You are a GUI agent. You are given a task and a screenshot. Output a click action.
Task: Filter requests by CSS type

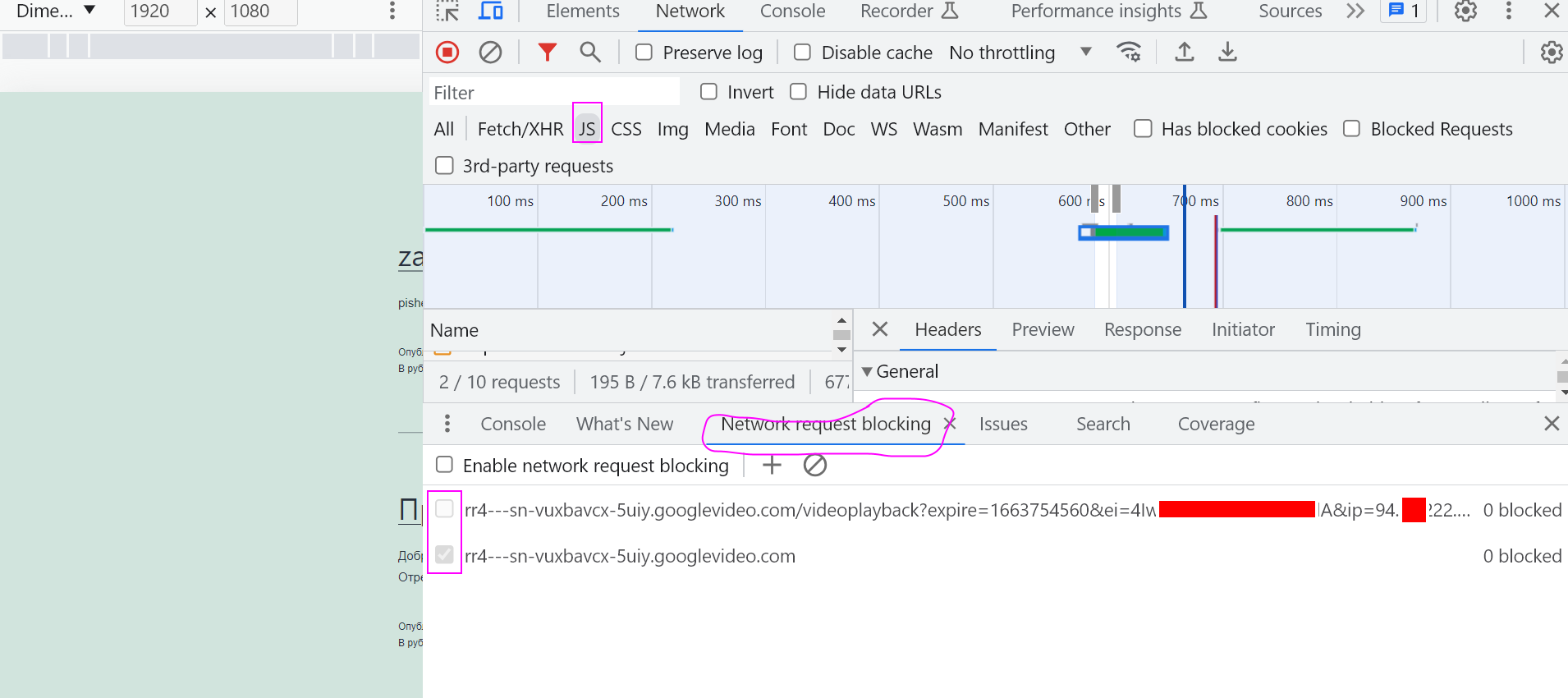(626, 129)
